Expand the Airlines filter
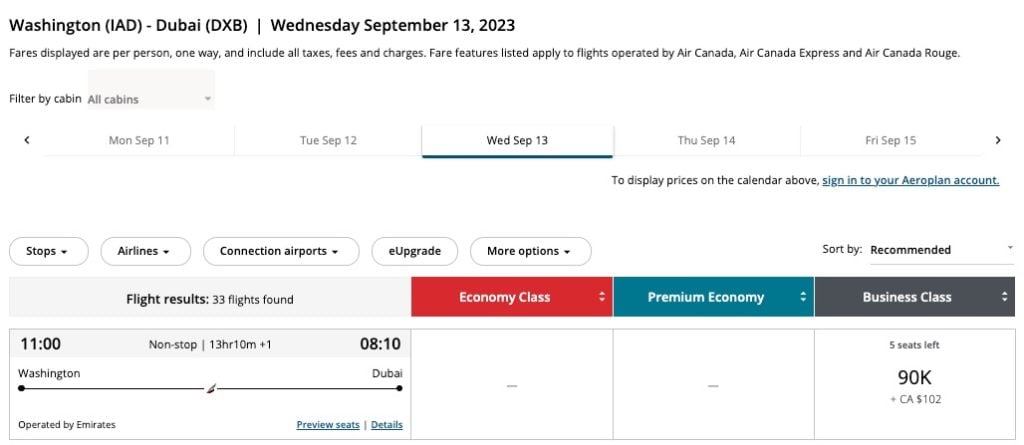Viewport: 1024px width, 445px height. (146, 252)
